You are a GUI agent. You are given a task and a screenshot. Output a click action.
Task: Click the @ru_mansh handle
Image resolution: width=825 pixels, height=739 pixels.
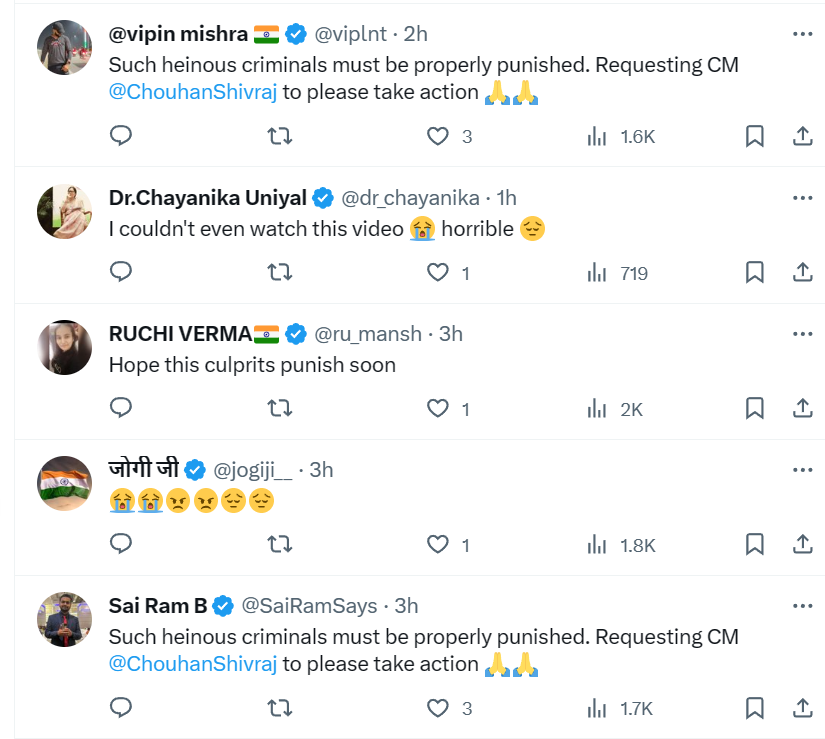click(368, 334)
